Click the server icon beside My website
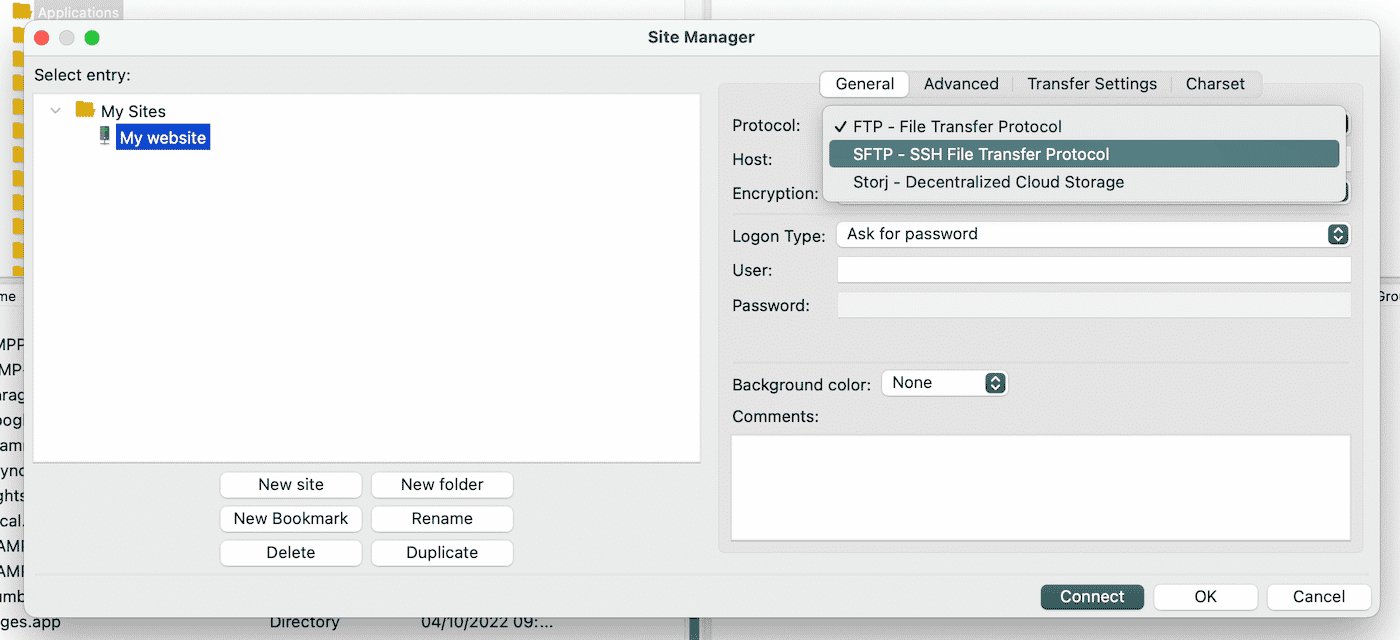The width and height of the screenshot is (1400, 640). point(104,136)
